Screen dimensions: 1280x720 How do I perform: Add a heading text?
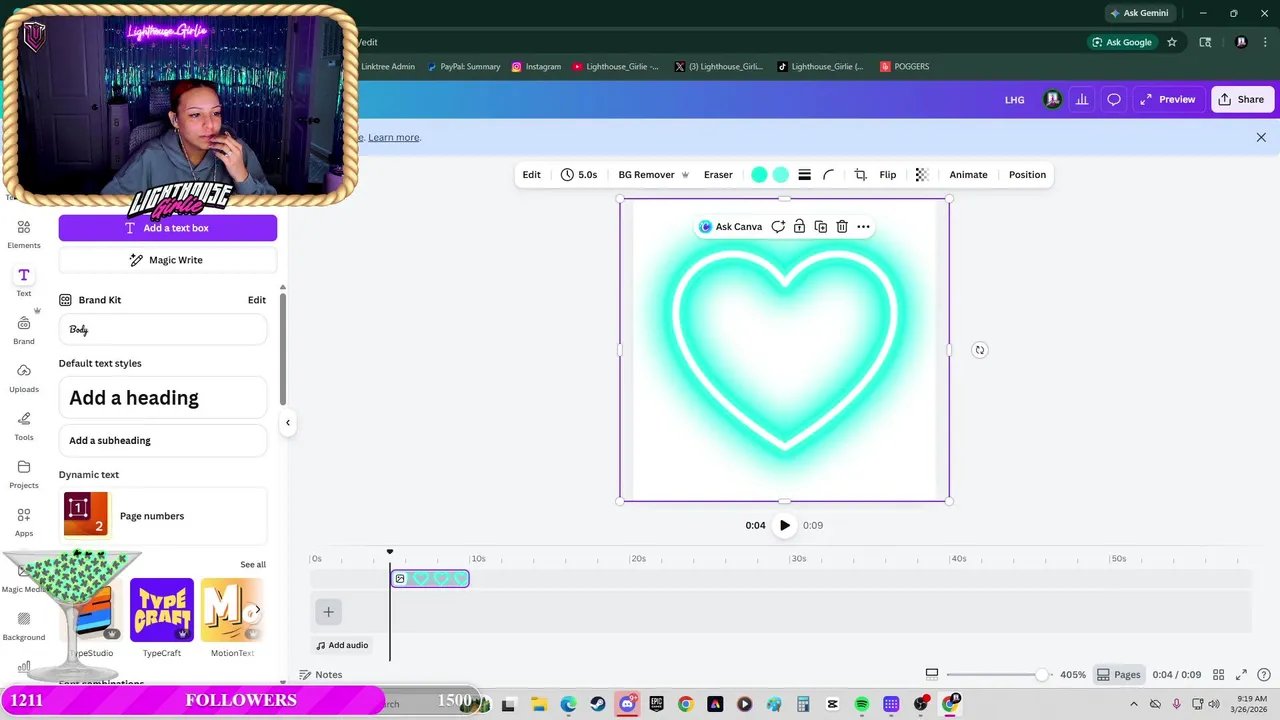click(163, 398)
